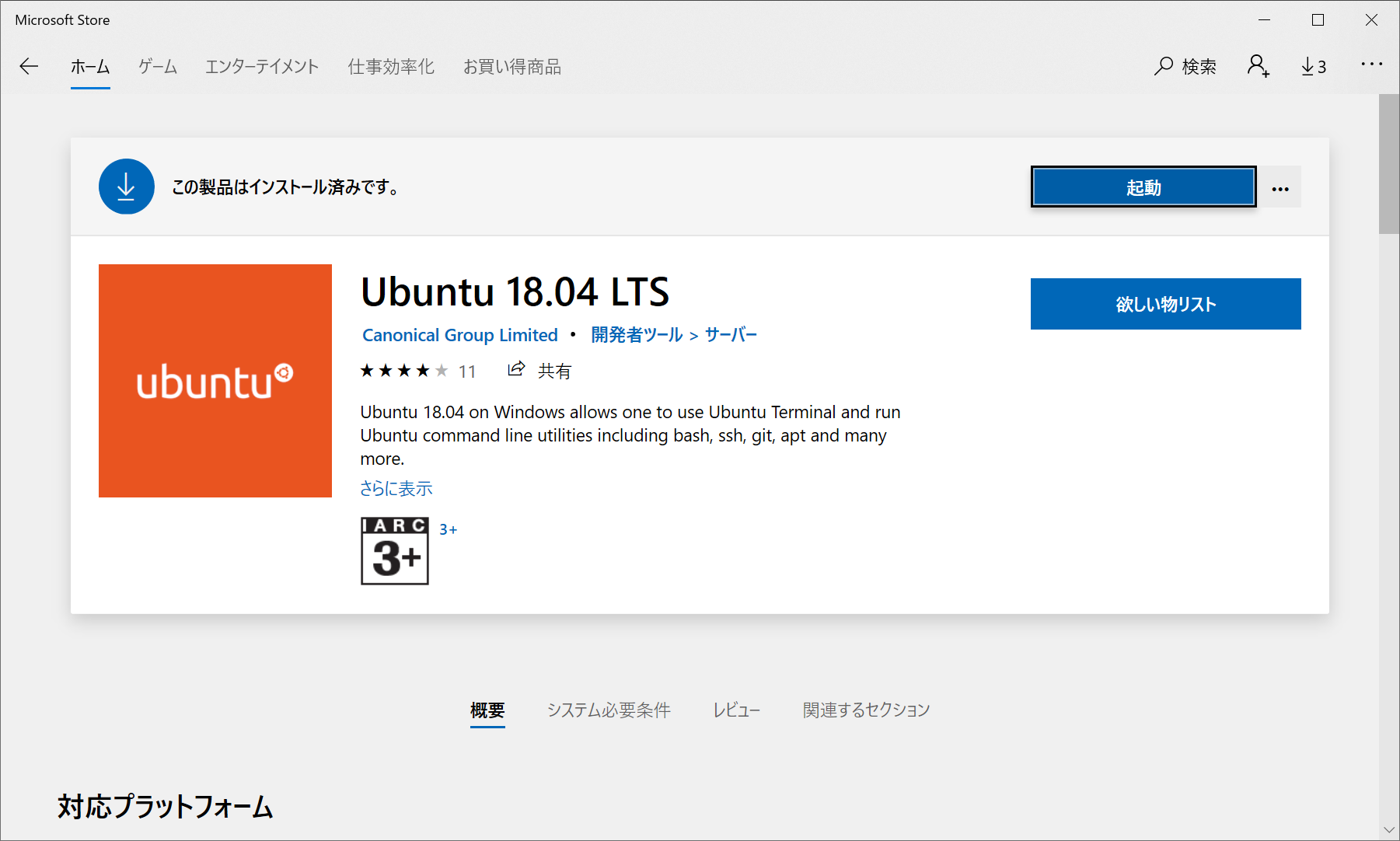Click the Ubuntu 18.04 LTS title
This screenshot has height=841, width=1400.
515,292
